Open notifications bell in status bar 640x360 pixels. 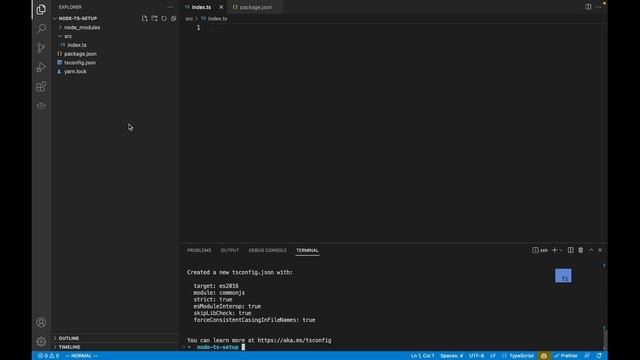point(599,356)
